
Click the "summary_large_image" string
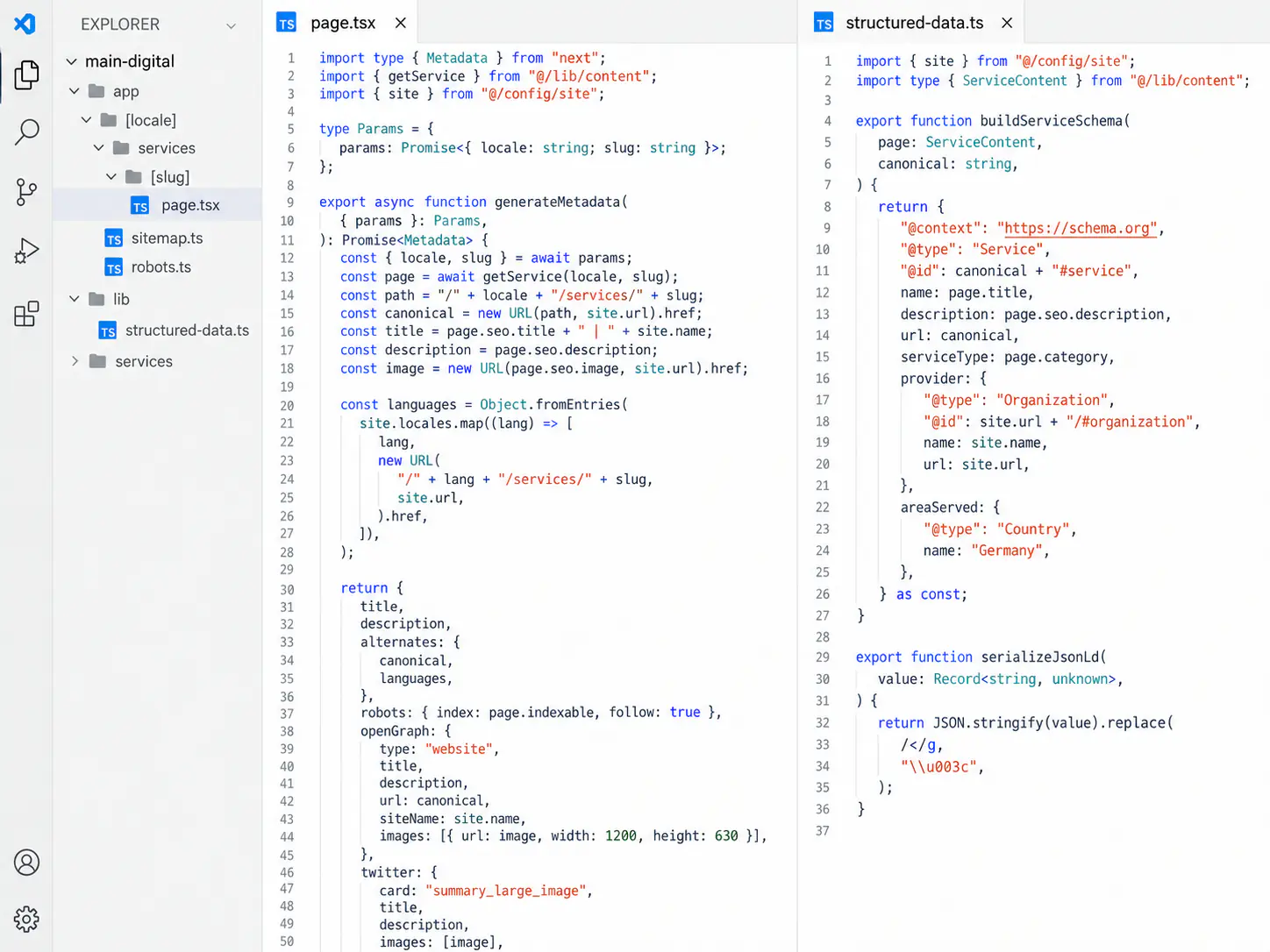click(x=506, y=891)
